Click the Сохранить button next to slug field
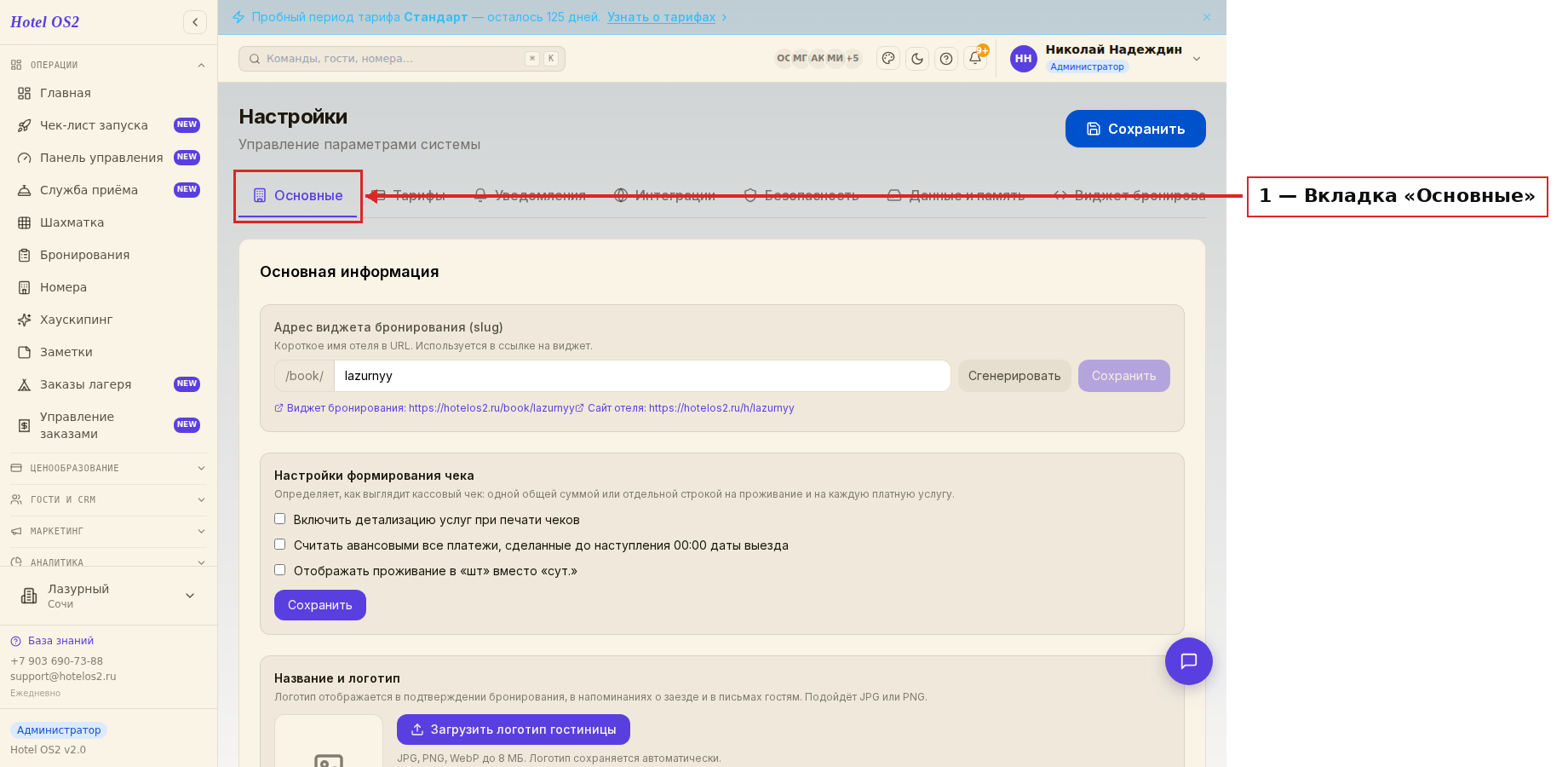Screen dimensions: 1568x767 click(x=1124, y=376)
